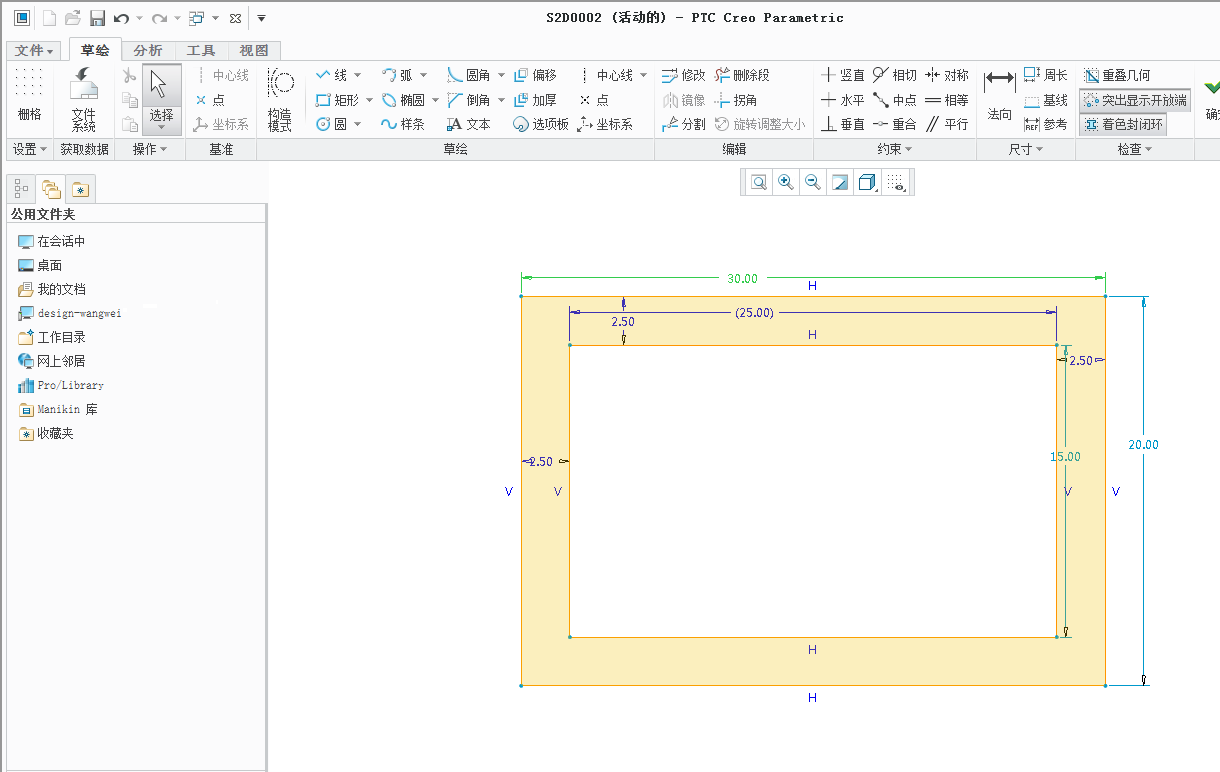Viewport: 1220px width, 772px height.
Task: Apply the Symmetric (对称) constraint
Action: [946, 75]
